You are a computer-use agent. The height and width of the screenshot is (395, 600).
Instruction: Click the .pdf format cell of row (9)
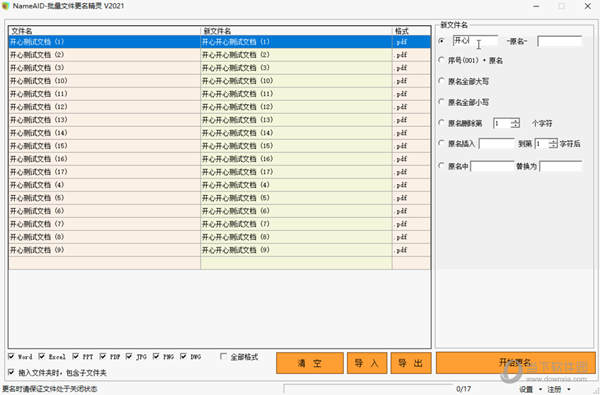[411, 250]
